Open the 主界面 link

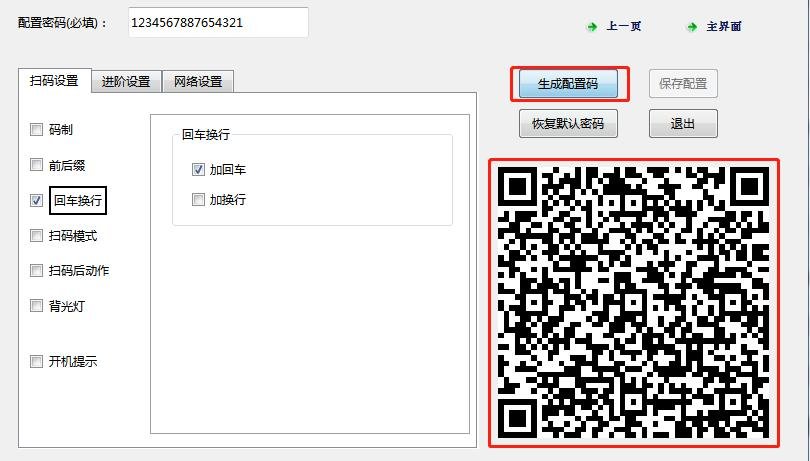click(x=724, y=26)
